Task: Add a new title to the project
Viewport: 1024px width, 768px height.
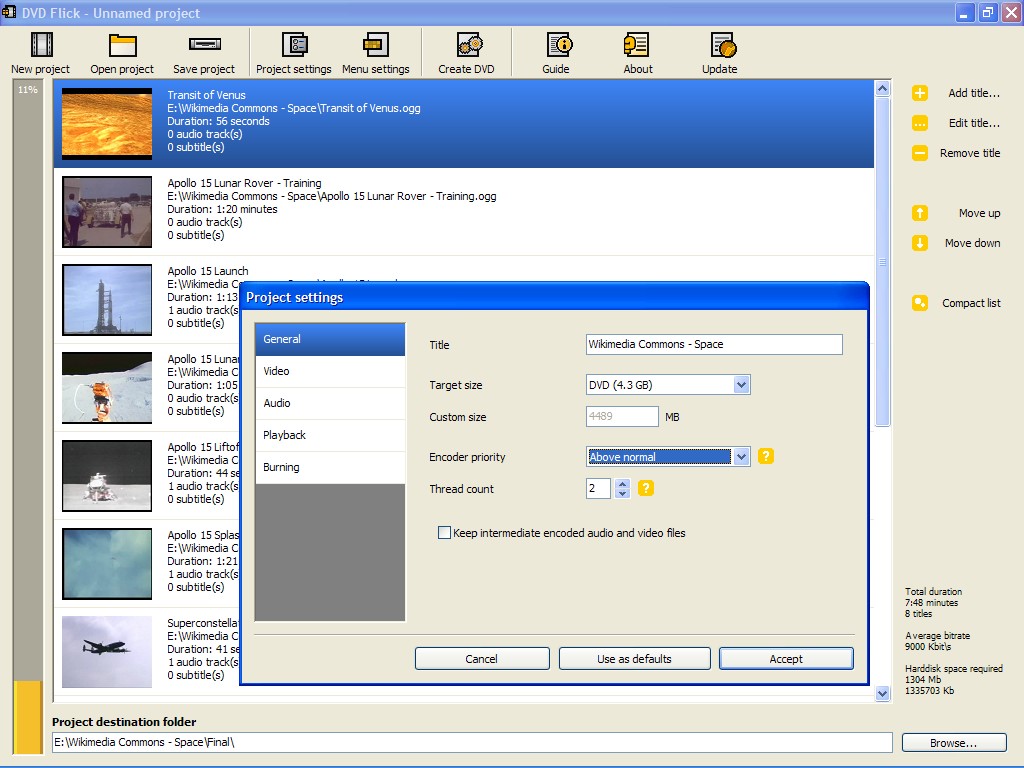Action: pyautogui.click(x=948, y=93)
